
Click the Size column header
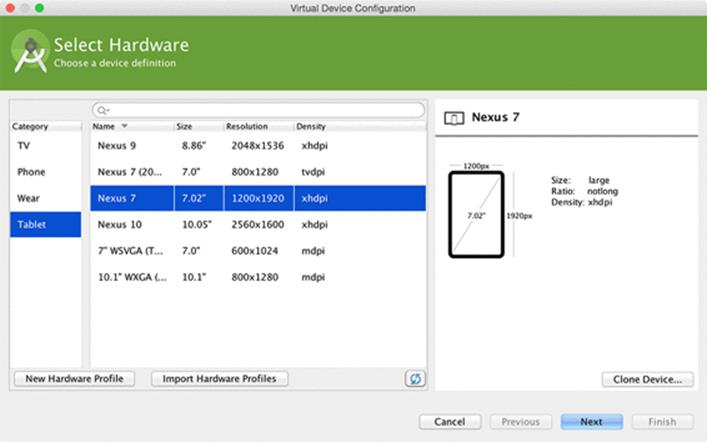pyautogui.click(x=199, y=126)
